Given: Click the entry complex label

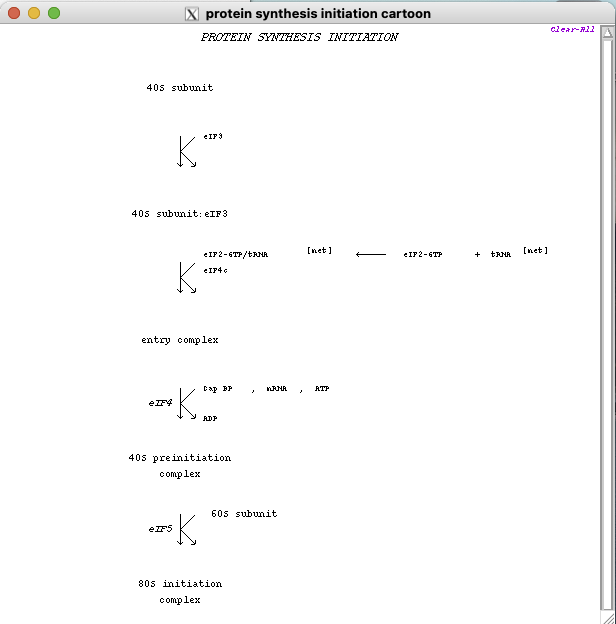Looking at the screenshot, I should [x=179, y=340].
